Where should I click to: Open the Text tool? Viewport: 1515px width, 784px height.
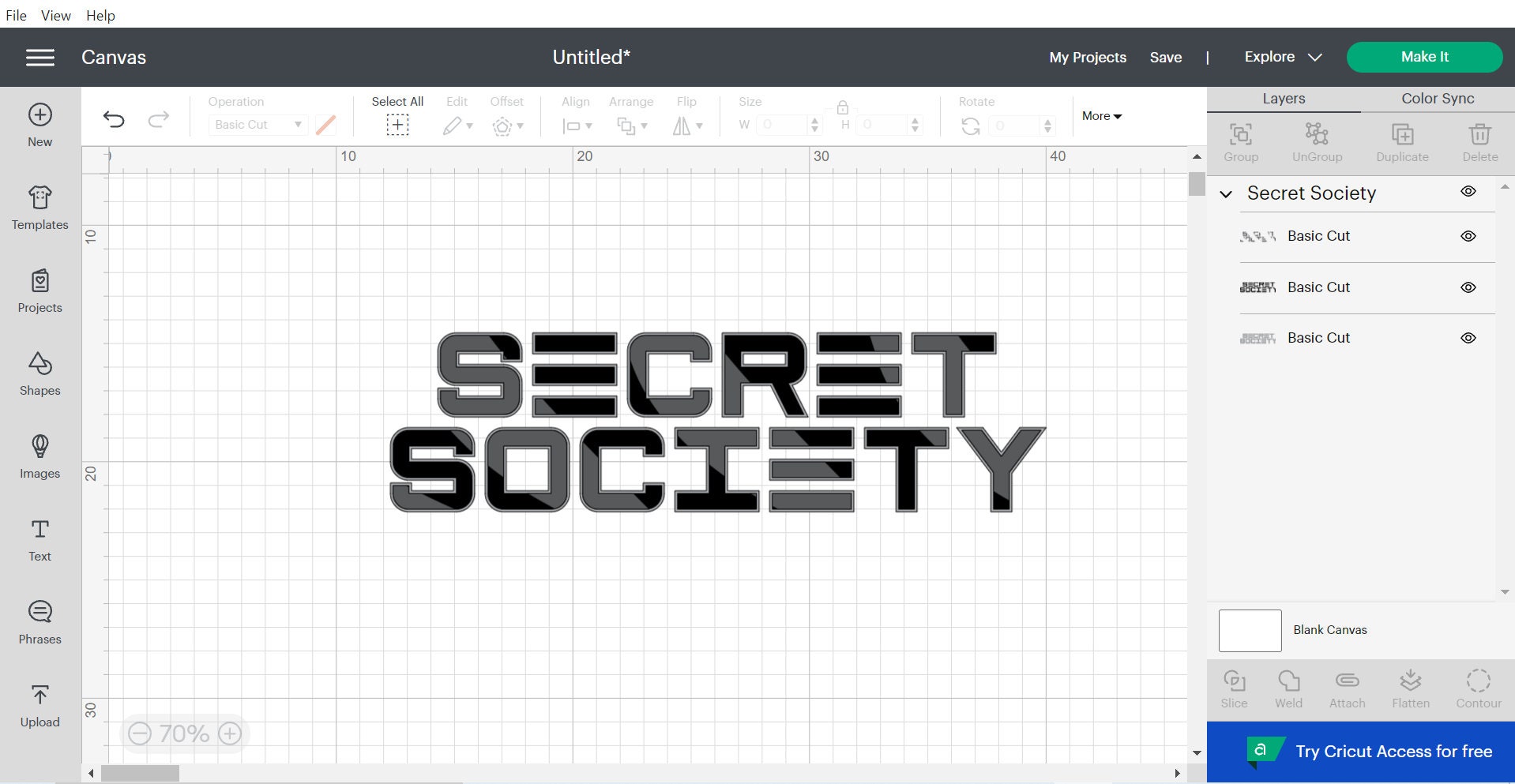click(39, 537)
